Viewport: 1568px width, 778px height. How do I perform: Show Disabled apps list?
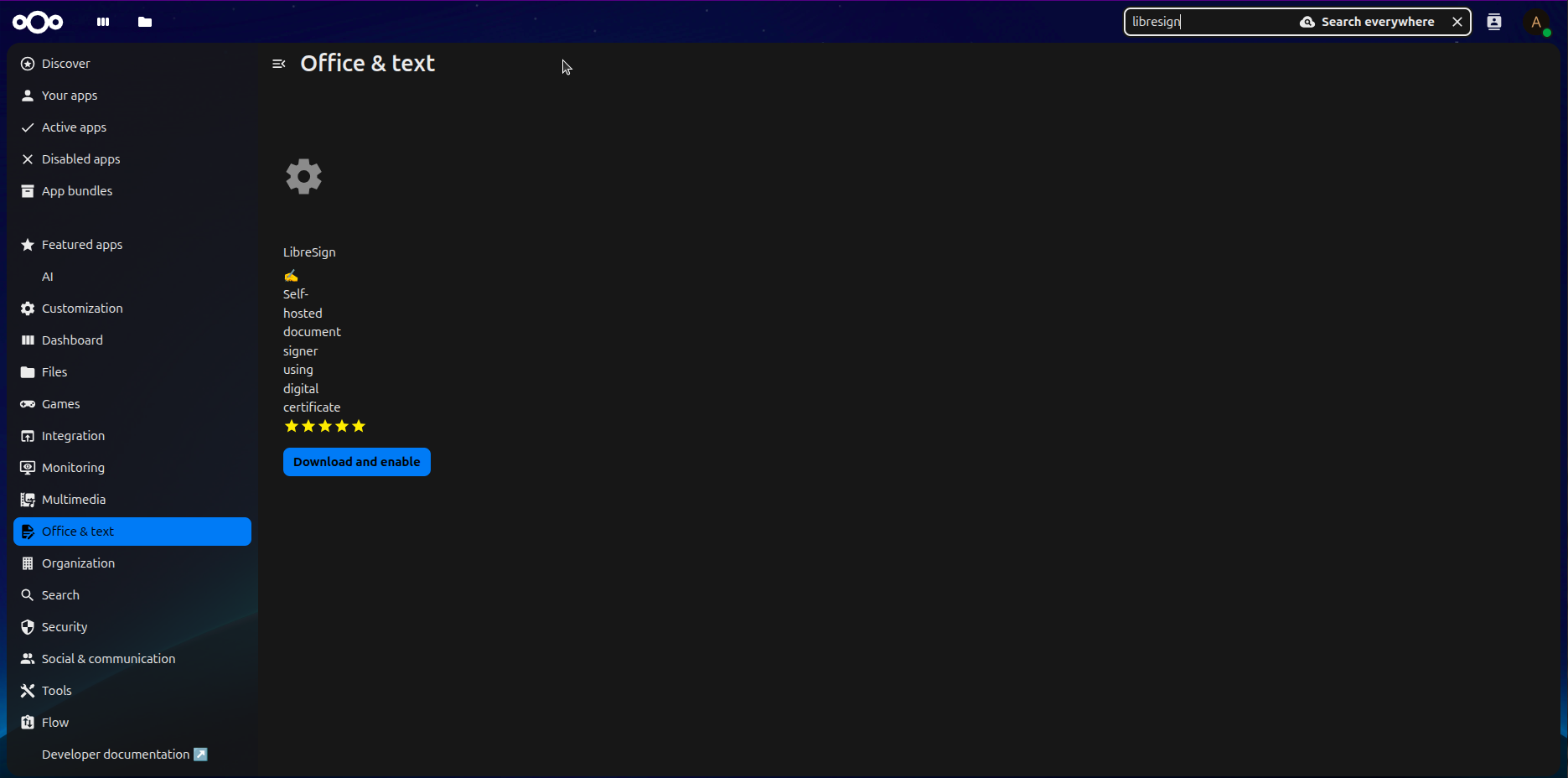pyautogui.click(x=80, y=159)
